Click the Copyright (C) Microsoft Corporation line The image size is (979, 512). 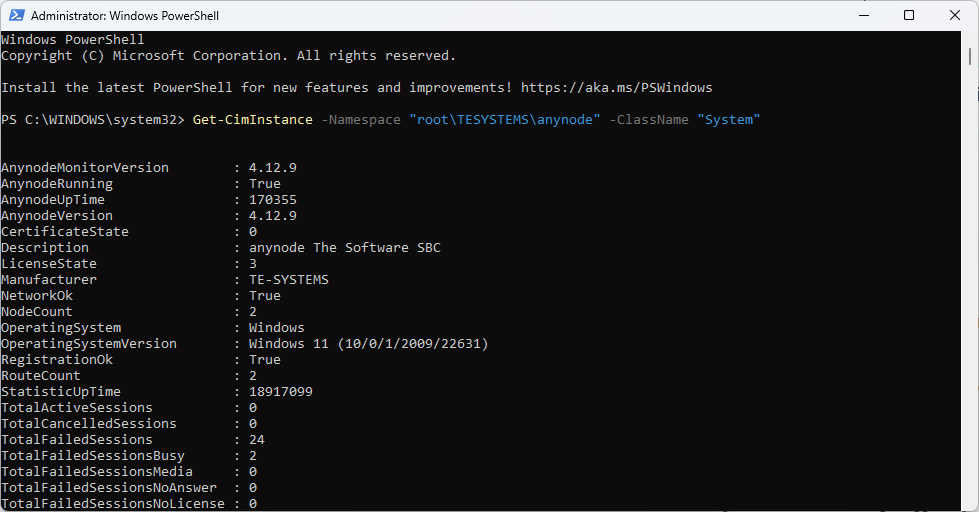pyautogui.click(x=229, y=56)
